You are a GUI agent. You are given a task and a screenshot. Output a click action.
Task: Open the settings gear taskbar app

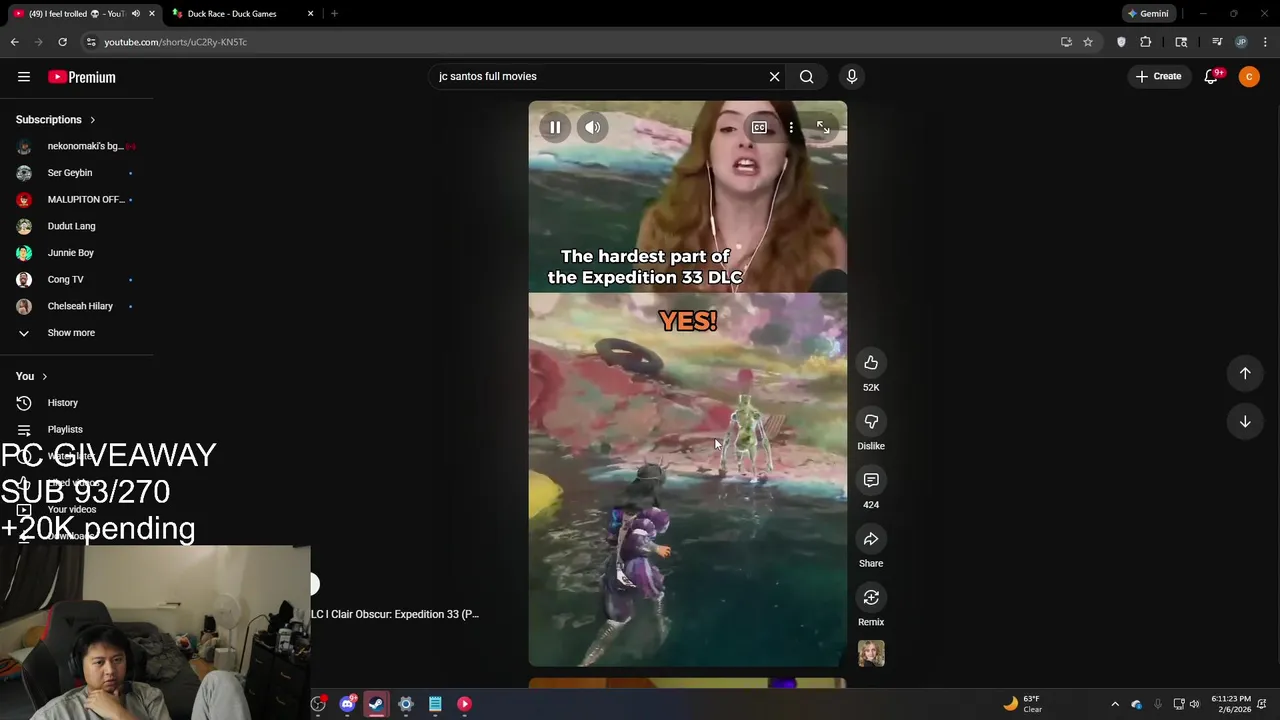click(x=406, y=704)
